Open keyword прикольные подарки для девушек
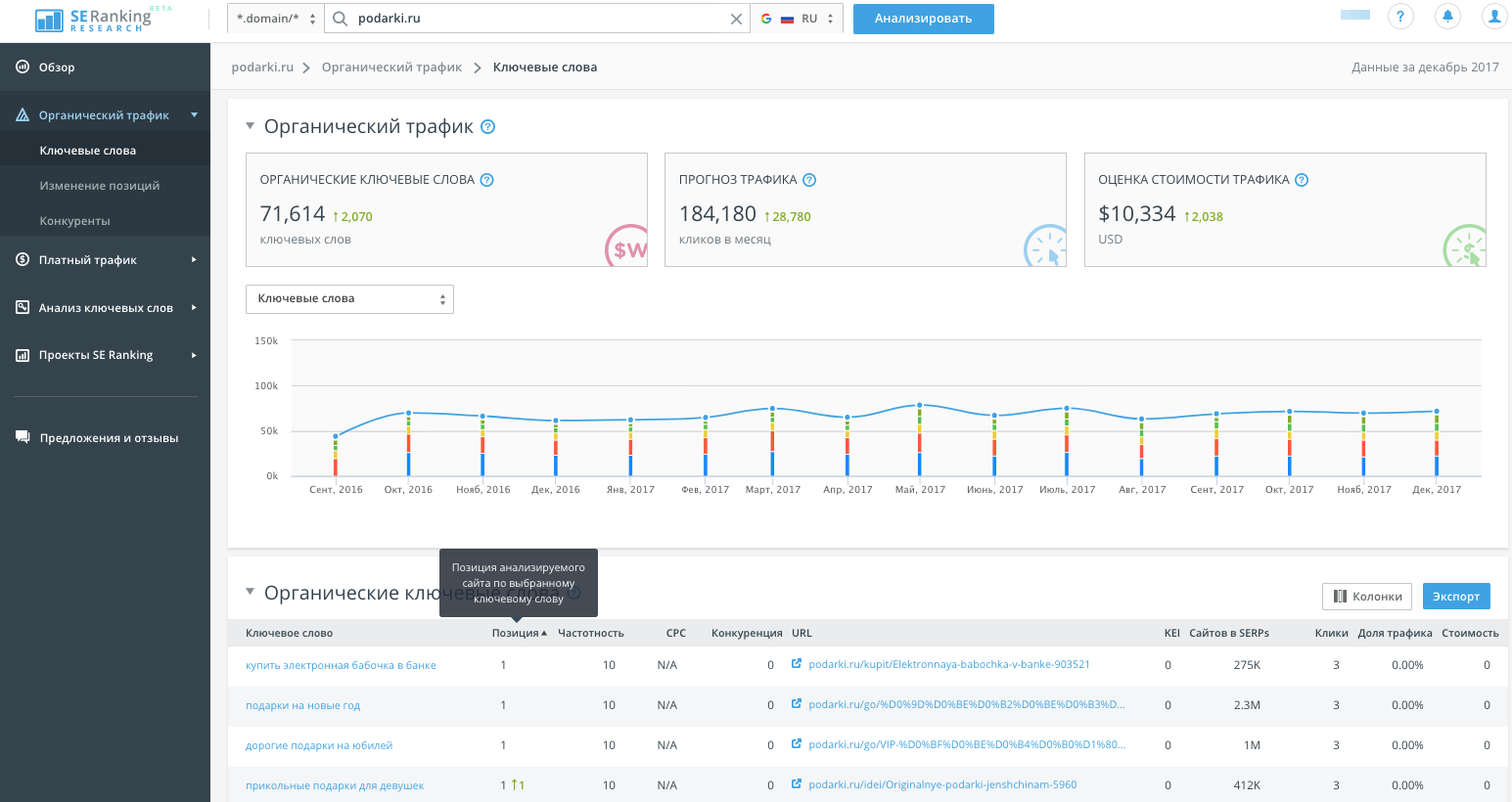Image resolution: width=1512 pixels, height=802 pixels. (x=335, y=785)
